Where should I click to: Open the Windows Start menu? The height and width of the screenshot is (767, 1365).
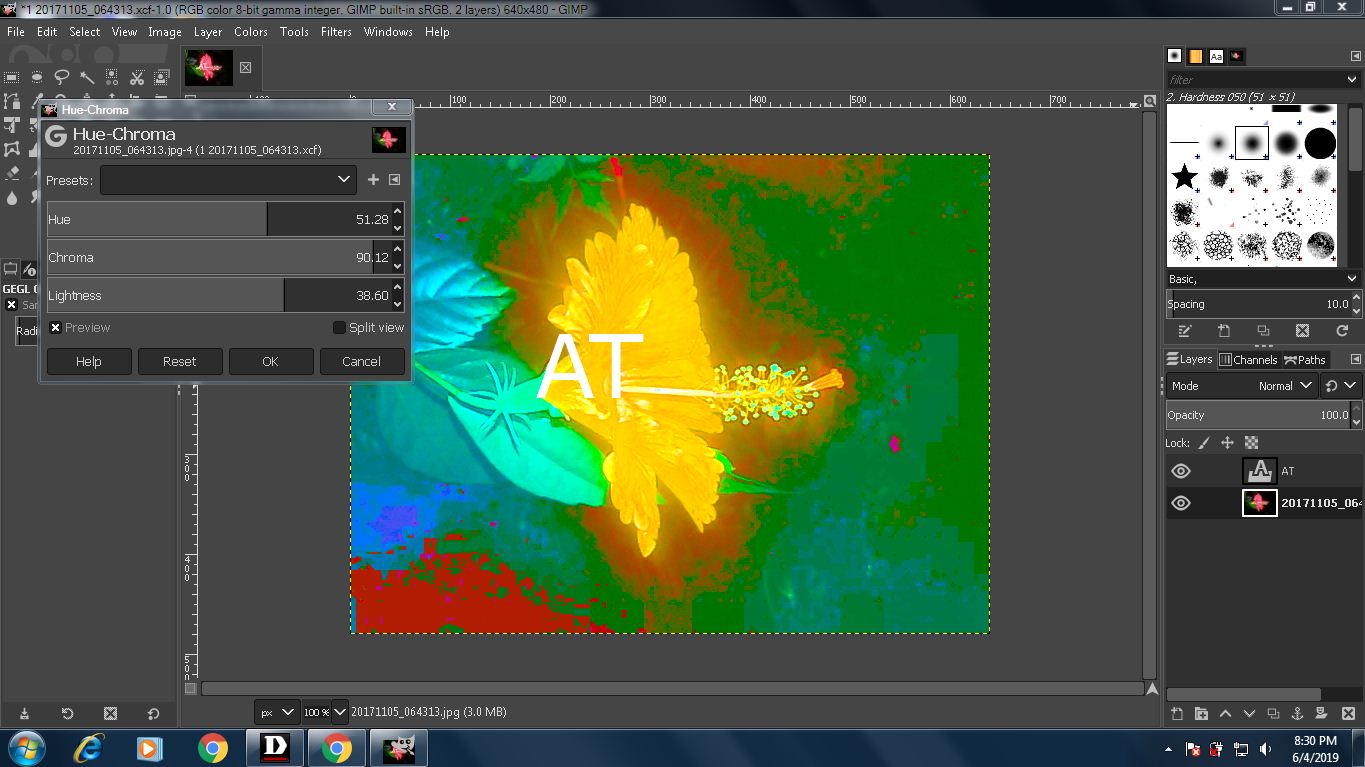point(25,747)
